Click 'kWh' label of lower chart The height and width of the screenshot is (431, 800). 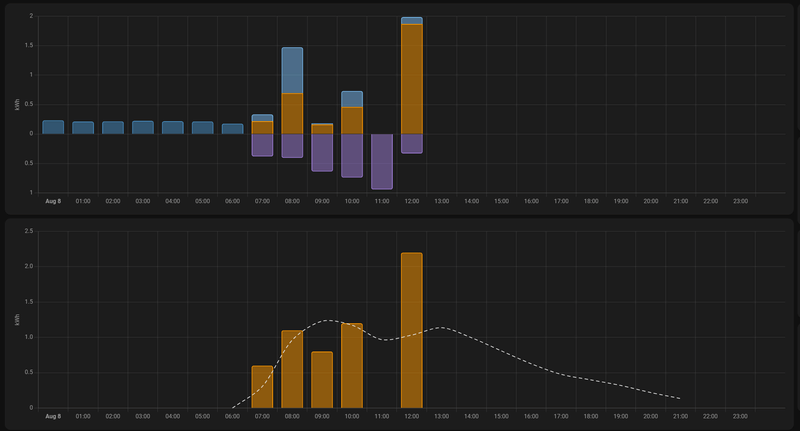pos(17,320)
